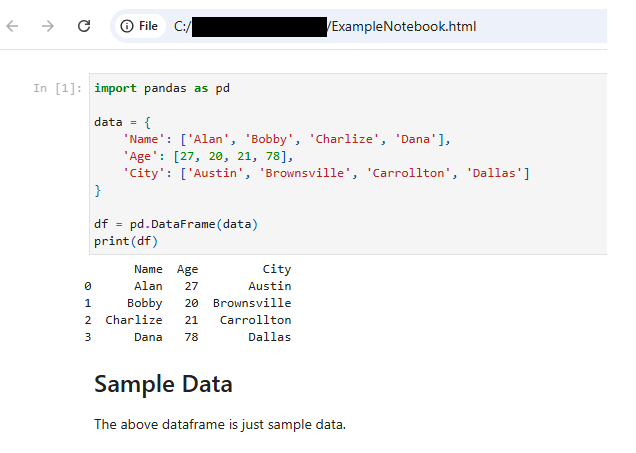This screenshot has width=636, height=453.
Task: Click the Charlize row in the output
Action: click(190, 320)
